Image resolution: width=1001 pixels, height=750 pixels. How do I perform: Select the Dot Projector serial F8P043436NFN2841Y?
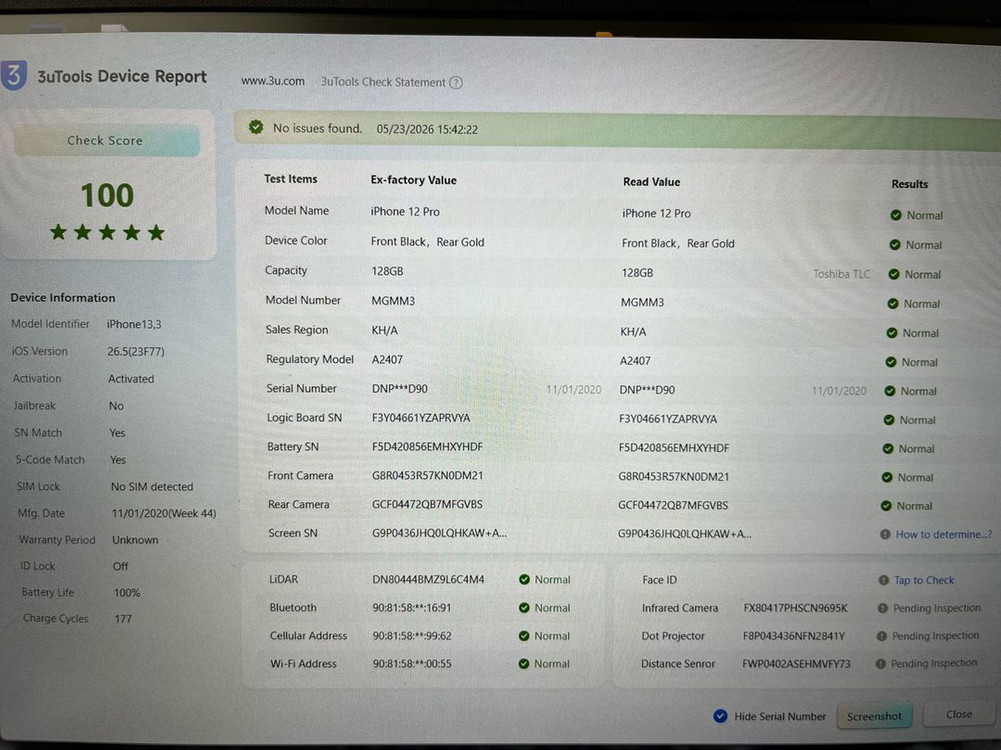pos(794,636)
